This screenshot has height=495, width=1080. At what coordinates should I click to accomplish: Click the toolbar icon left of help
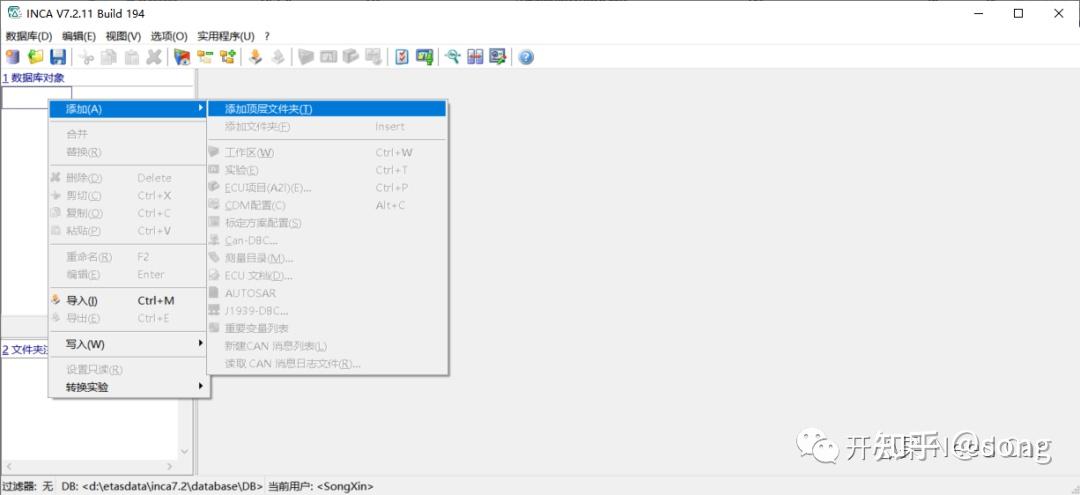(497, 57)
